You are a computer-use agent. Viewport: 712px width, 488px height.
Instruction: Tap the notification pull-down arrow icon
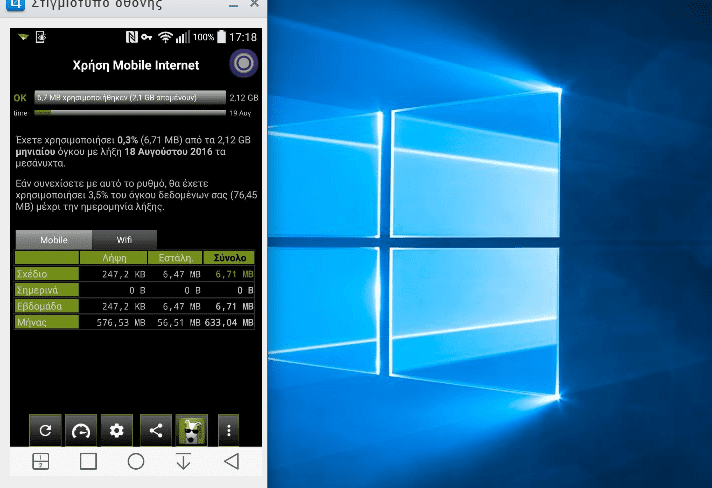pyautogui.click(x=183, y=461)
